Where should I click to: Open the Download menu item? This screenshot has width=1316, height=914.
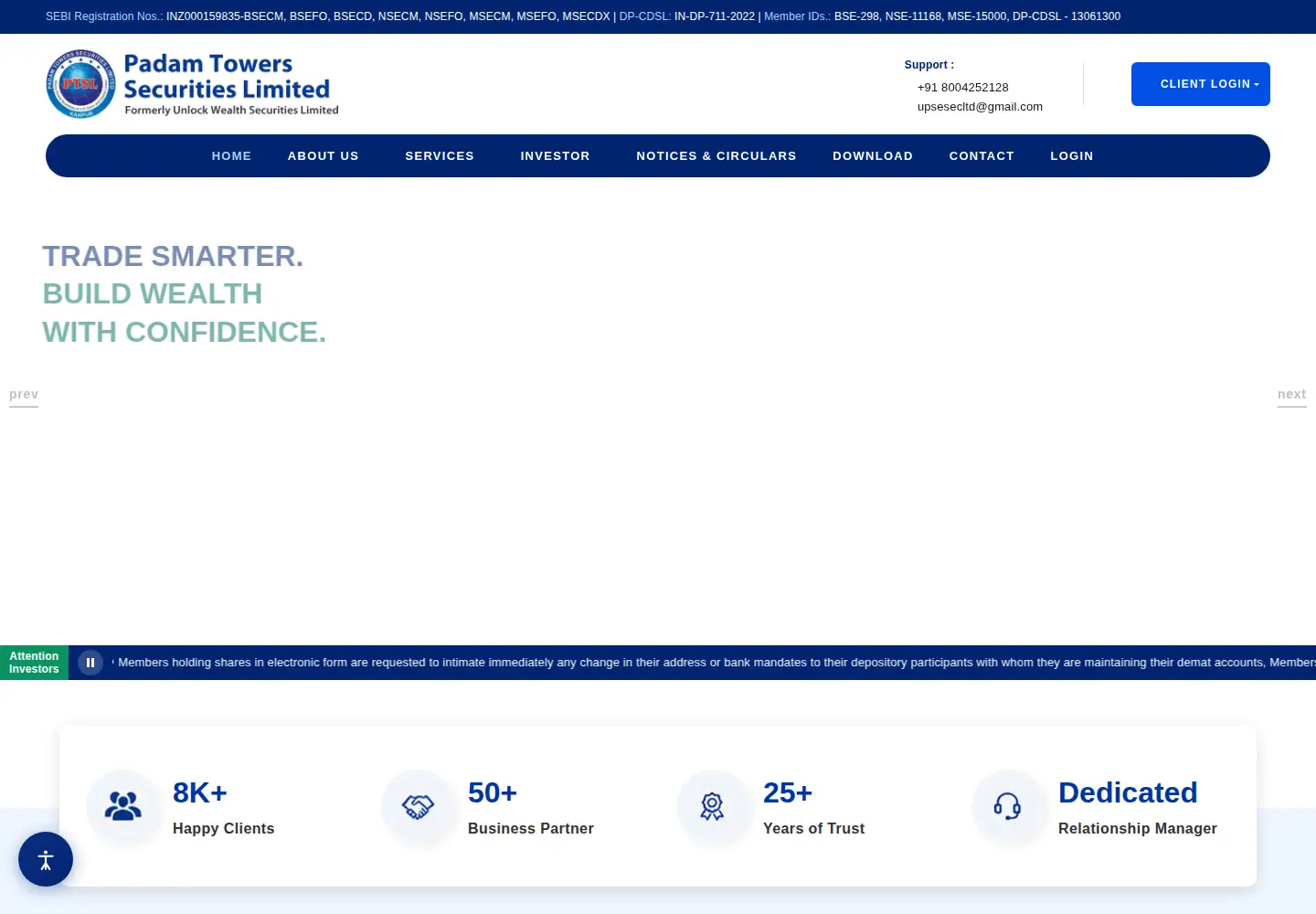[873, 156]
